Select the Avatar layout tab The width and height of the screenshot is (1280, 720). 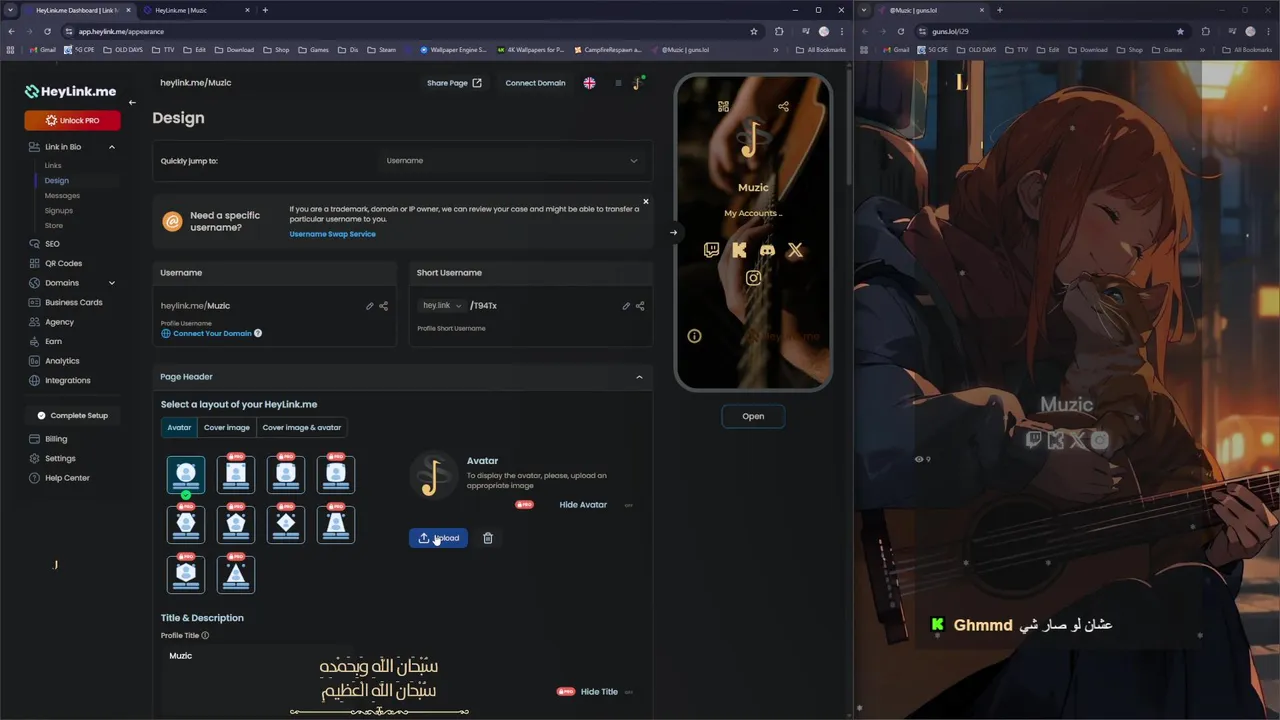(179, 428)
